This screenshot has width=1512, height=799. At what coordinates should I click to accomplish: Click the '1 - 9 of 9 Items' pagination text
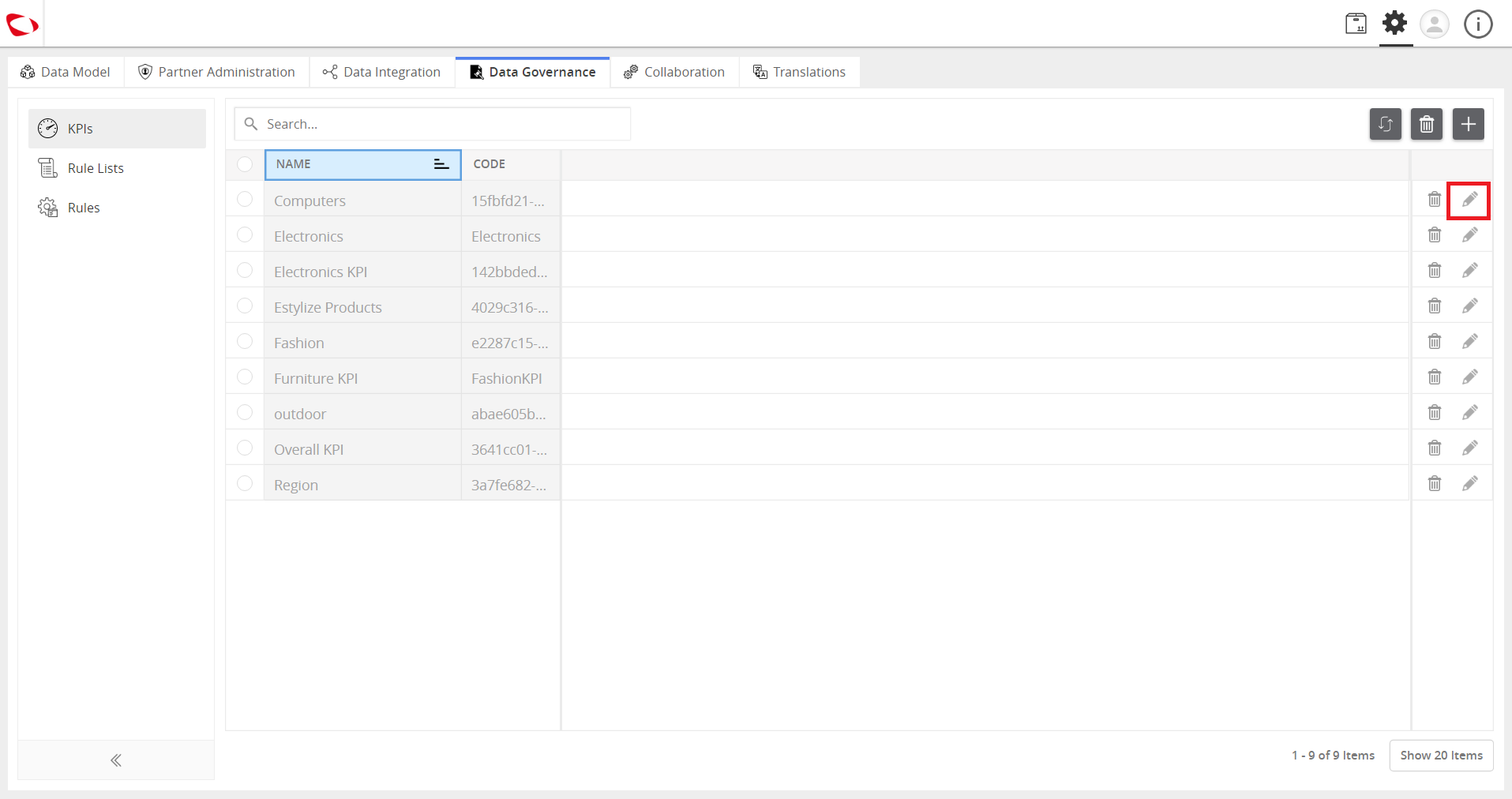point(1333,756)
